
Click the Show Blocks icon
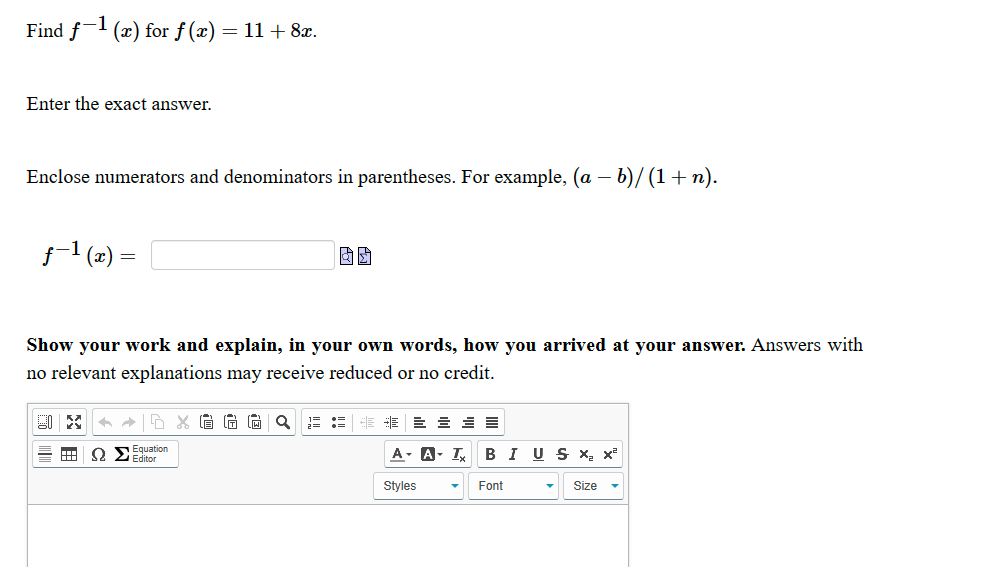click(x=45, y=422)
